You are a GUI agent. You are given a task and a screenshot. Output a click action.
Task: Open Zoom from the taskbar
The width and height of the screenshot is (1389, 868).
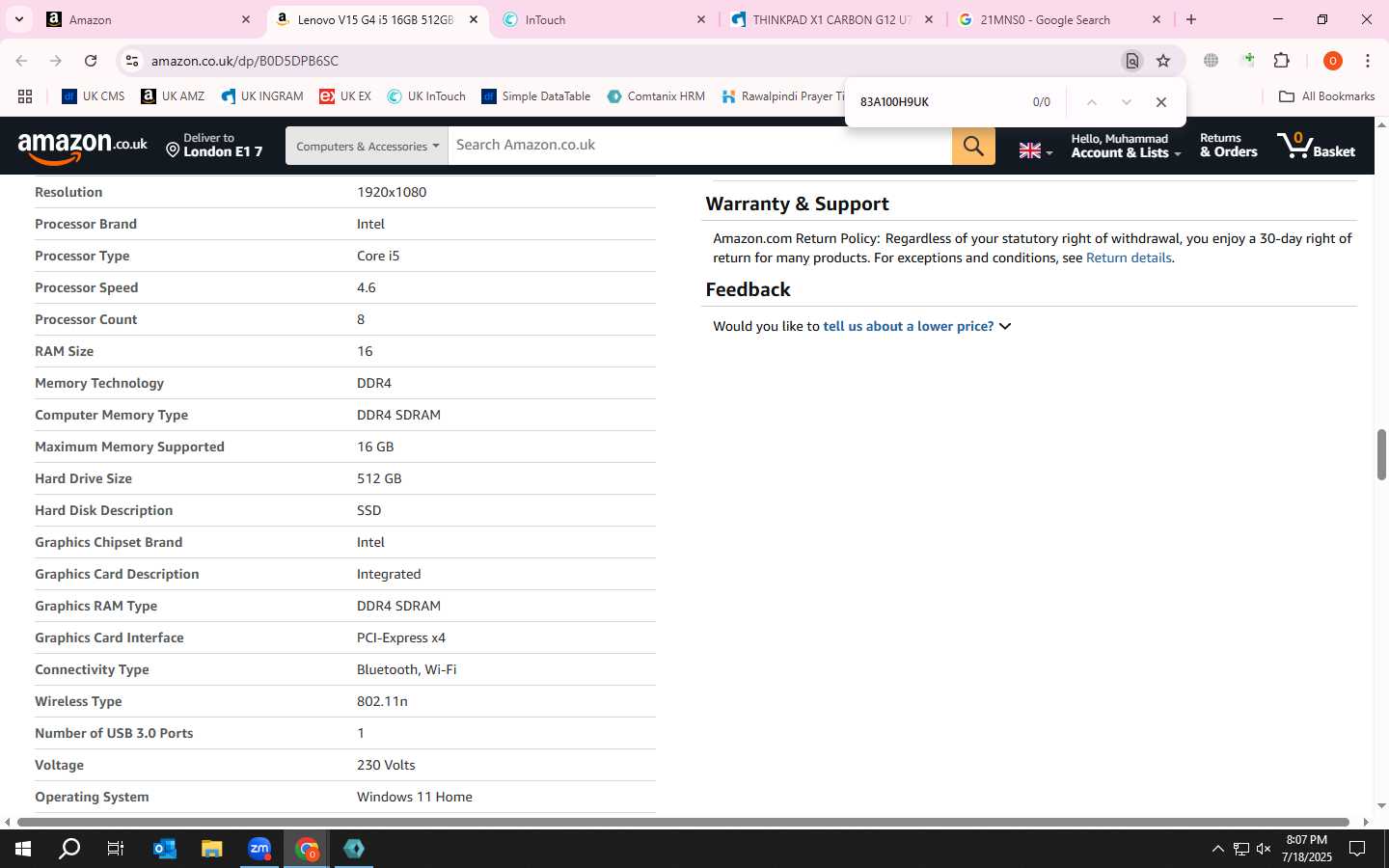point(259,849)
